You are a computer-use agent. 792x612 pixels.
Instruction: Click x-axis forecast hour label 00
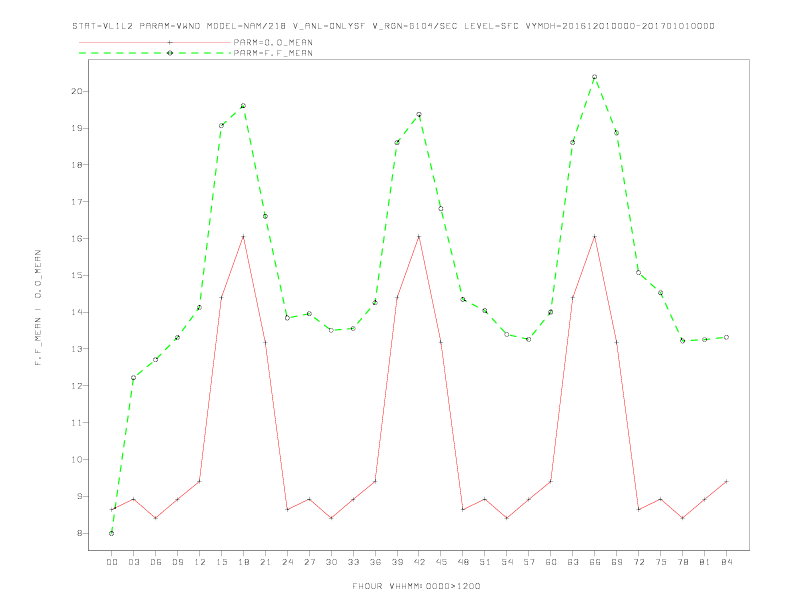(x=112, y=562)
